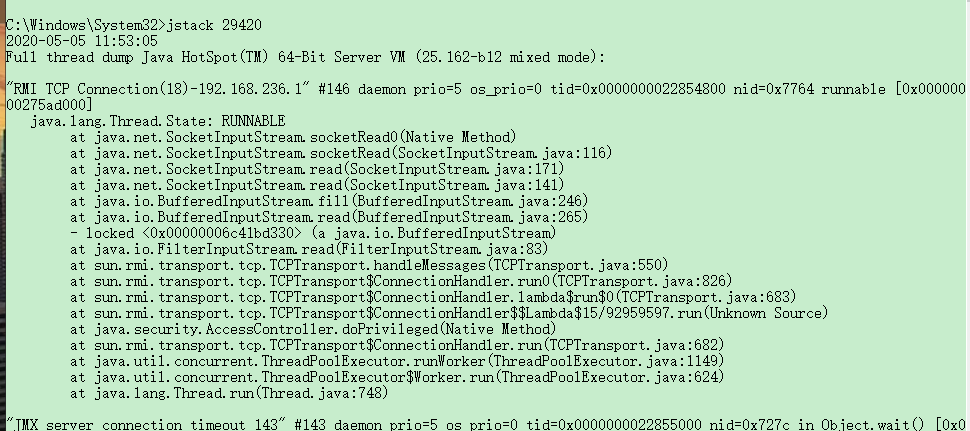Click the jstack 29420 command line
This screenshot has height=431, width=970.
point(134,25)
